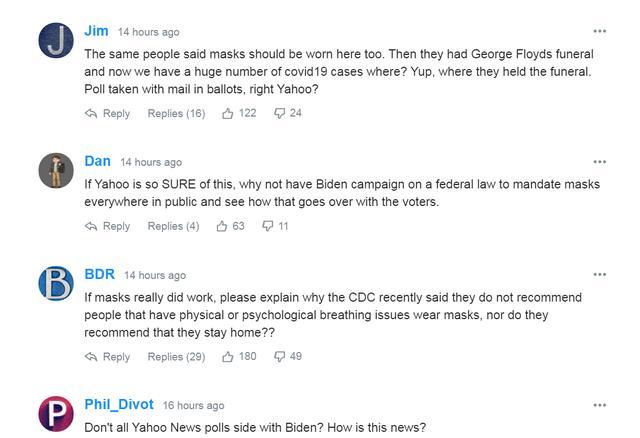The image size is (640, 438).
Task: Click thumbs up on Jim's comment
Action: click(228, 114)
